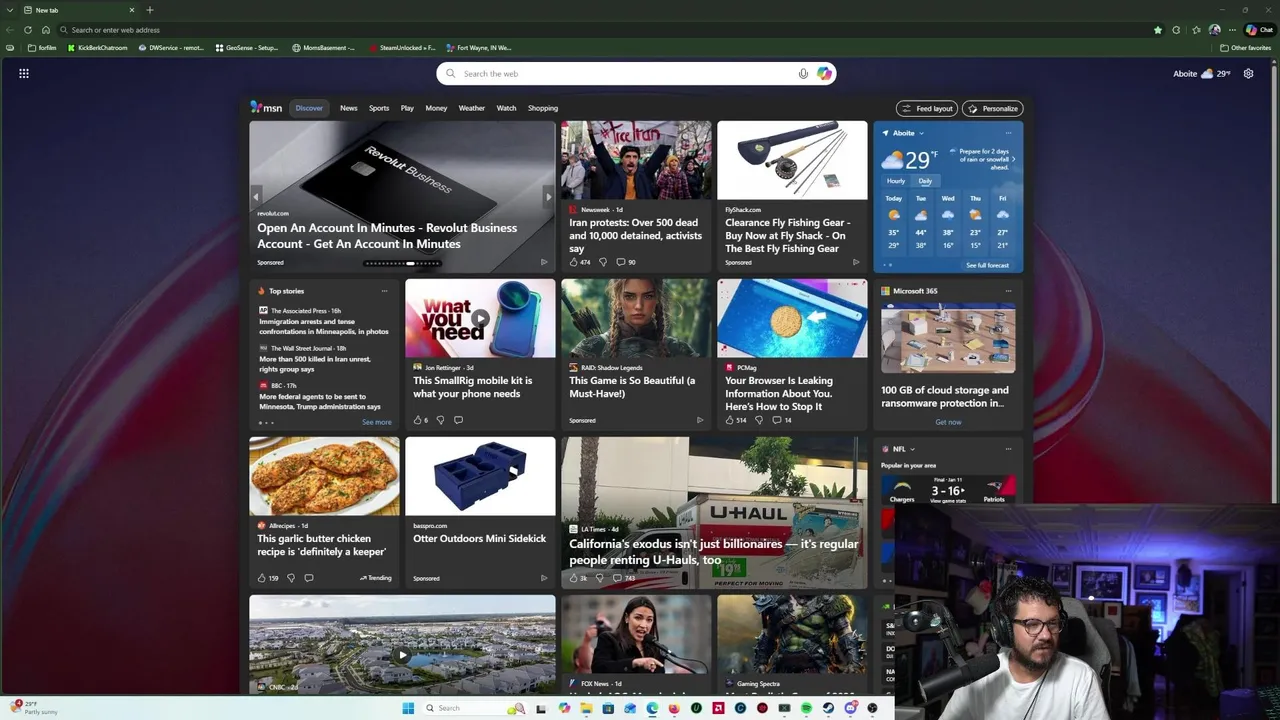The height and width of the screenshot is (720, 1280).
Task: Open the Weather tab
Action: coord(472,108)
